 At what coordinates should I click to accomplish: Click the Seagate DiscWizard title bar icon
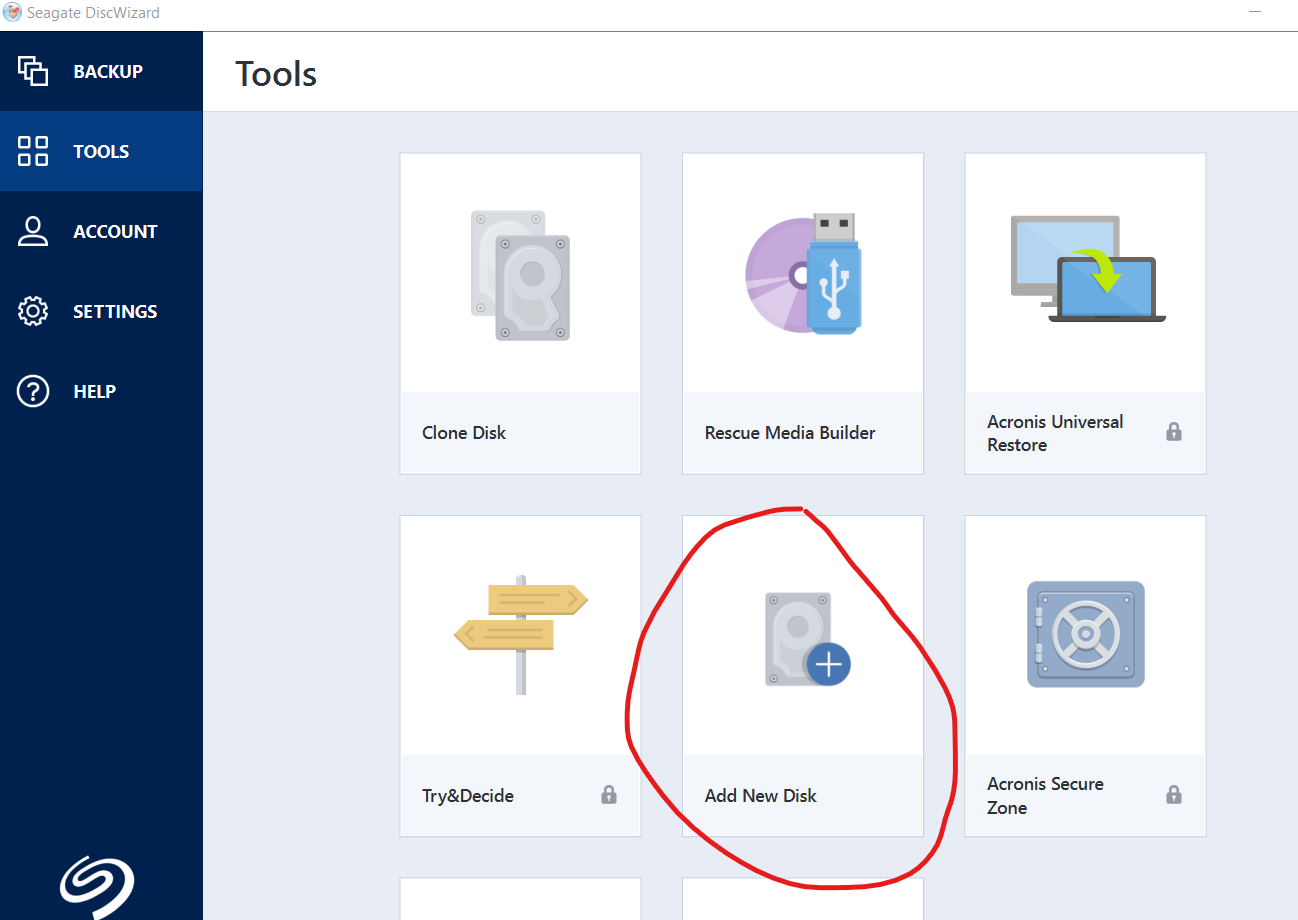[x=12, y=13]
